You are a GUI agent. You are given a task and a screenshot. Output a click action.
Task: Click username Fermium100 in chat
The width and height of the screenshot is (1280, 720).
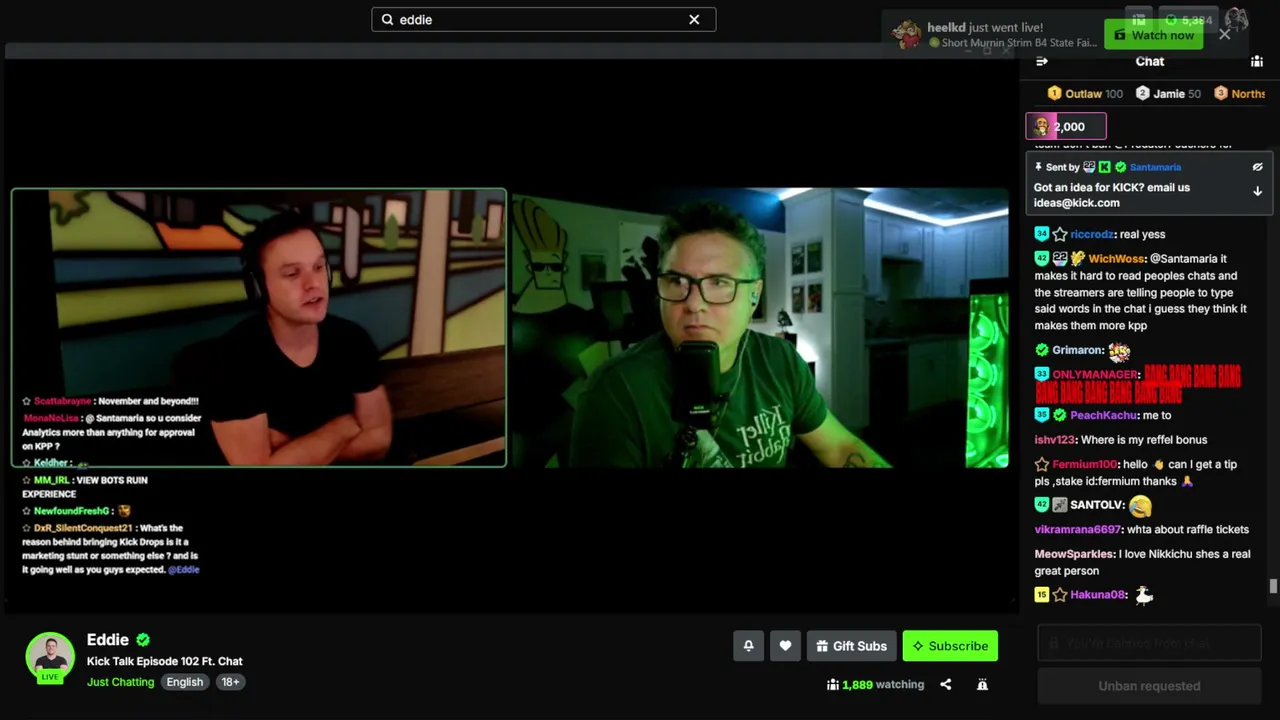point(1084,464)
